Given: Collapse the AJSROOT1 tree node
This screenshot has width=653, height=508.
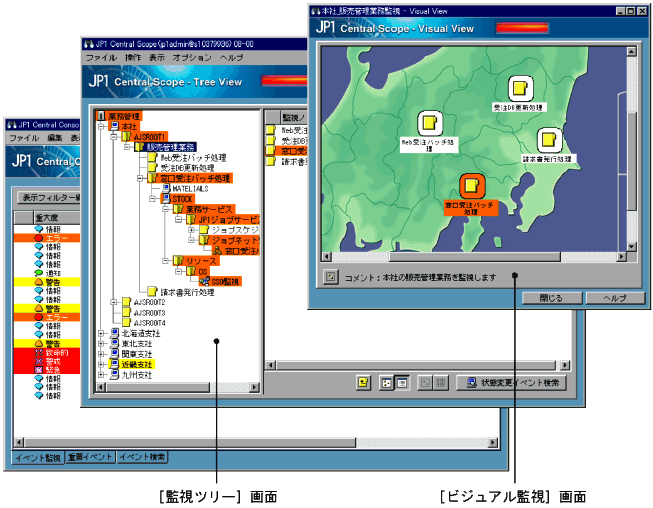Looking at the screenshot, I should coord(114,137).
